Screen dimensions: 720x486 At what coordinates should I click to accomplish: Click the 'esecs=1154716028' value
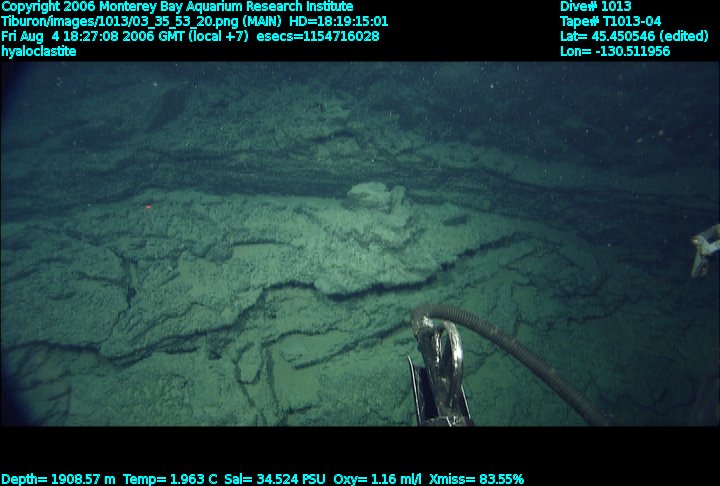click(x=318, y=36)
